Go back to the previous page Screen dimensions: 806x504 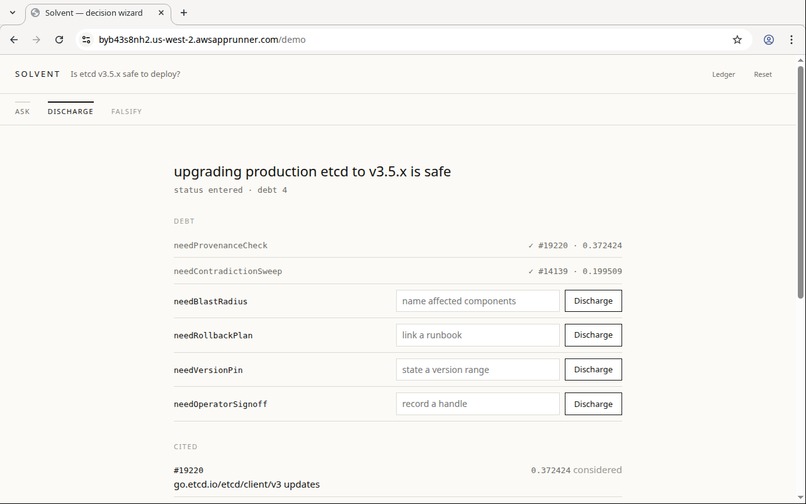point(14,40)
